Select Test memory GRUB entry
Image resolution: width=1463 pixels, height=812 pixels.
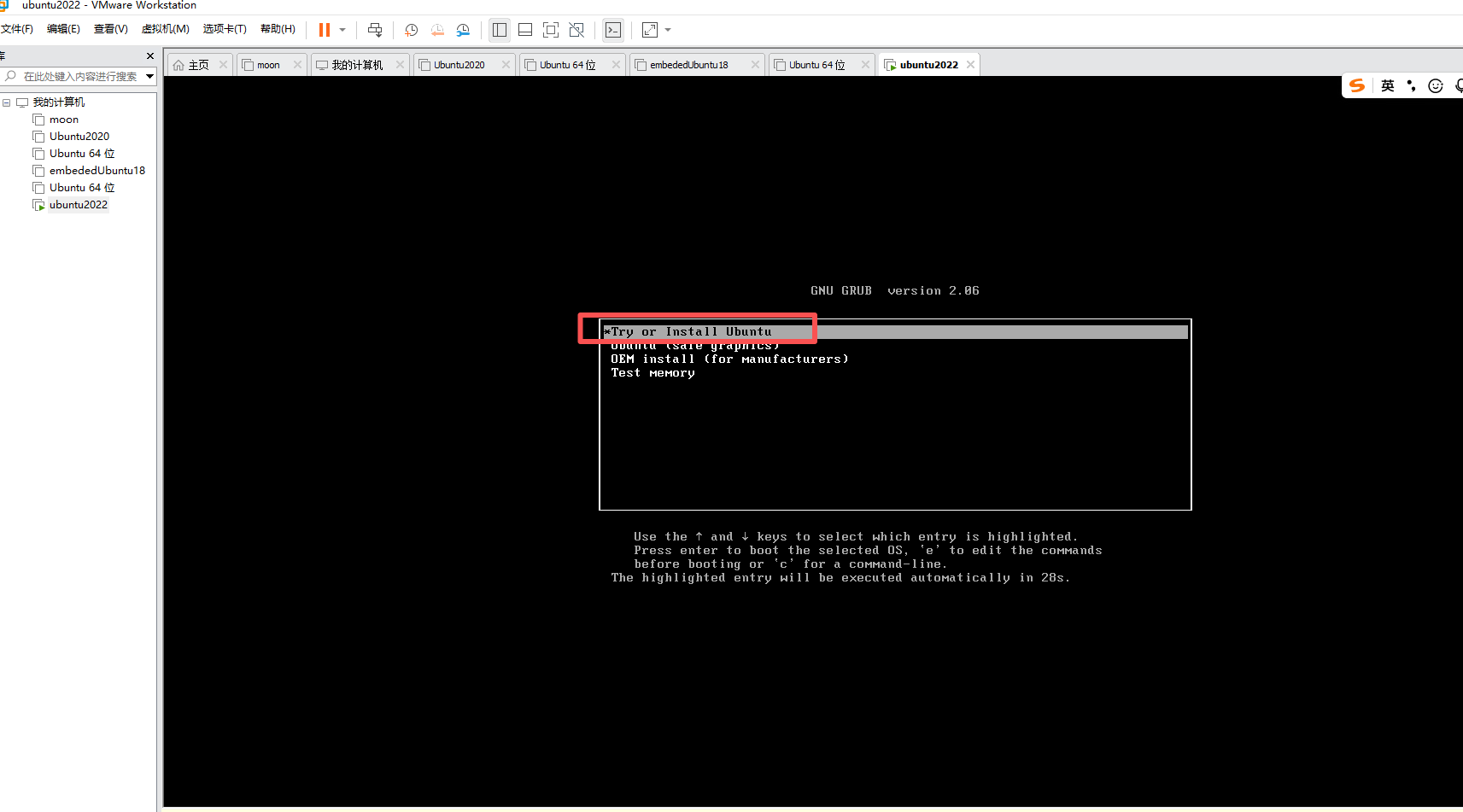coord(652,373)
